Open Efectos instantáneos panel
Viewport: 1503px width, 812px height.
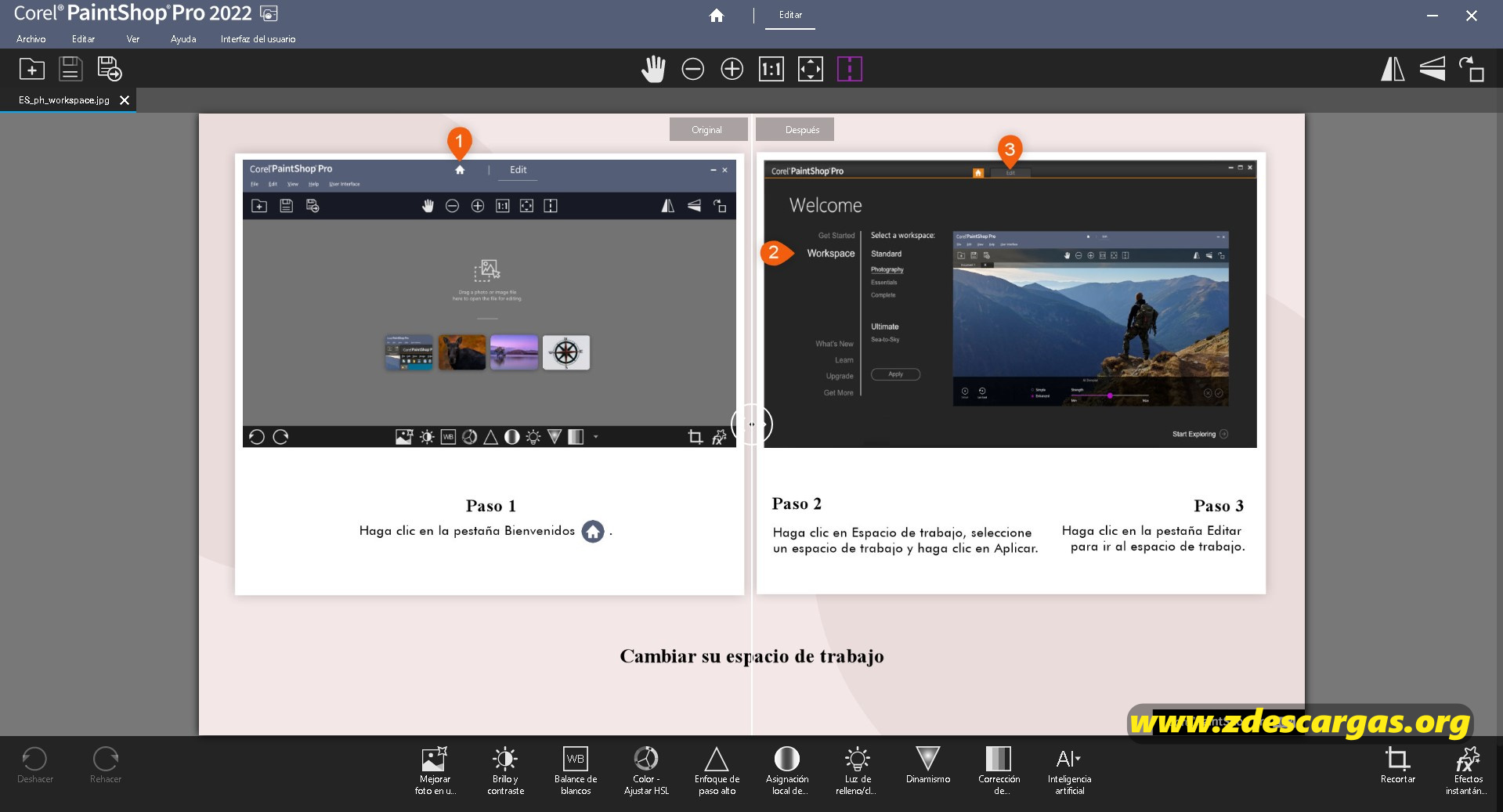coord(1467,770)
